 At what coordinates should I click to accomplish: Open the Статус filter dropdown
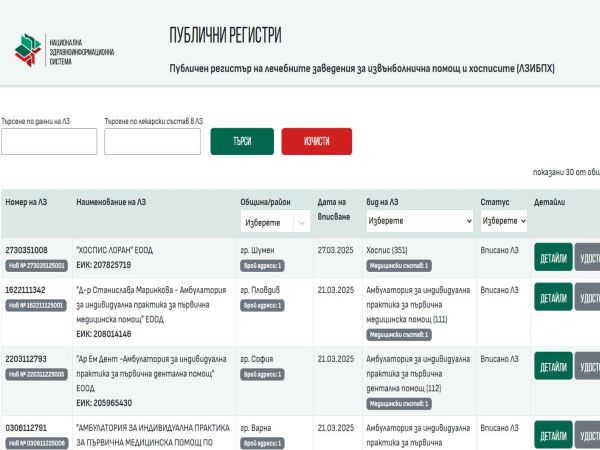(x=503, y=220)
